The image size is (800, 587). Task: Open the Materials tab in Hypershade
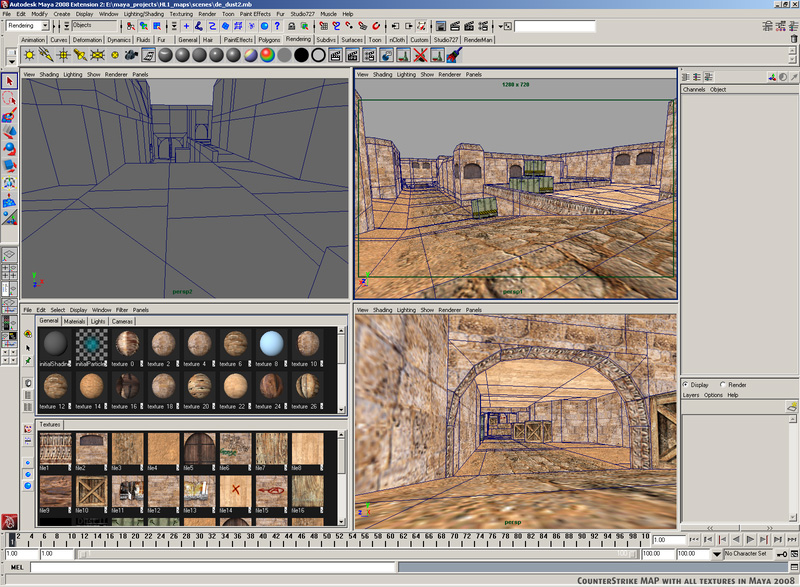click(74, 321)
